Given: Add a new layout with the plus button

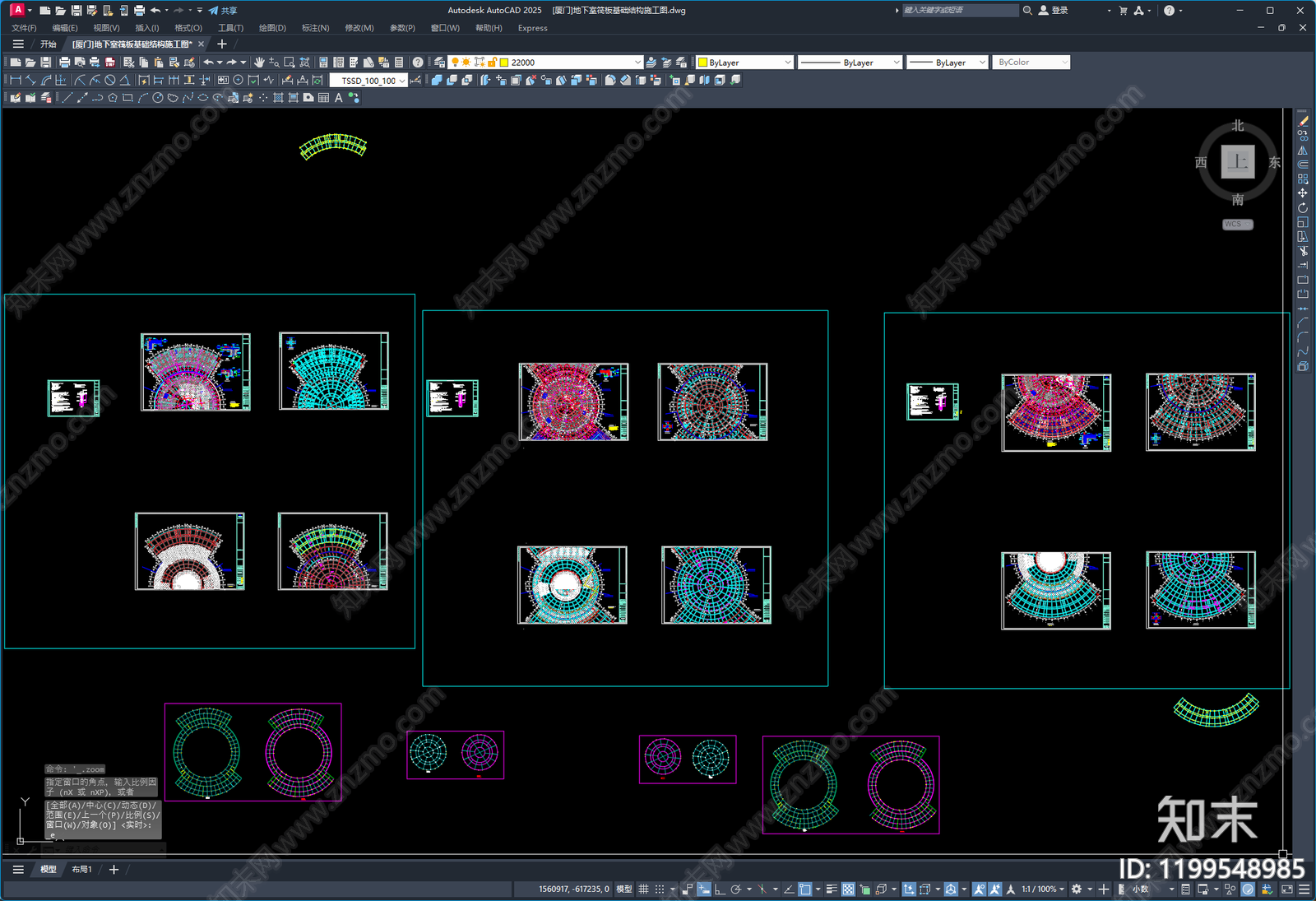Looking at the screenshot, I should coord(114,870).
